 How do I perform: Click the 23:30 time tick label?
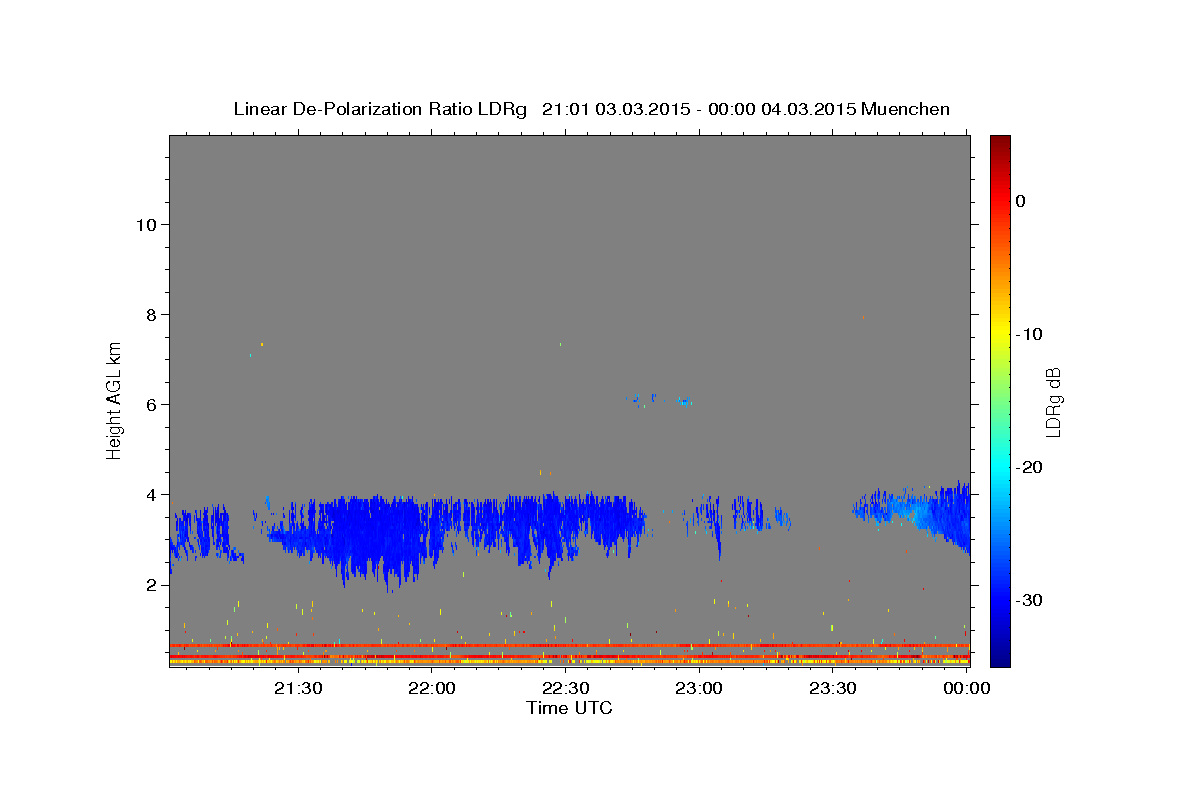[x=832, y=687]
